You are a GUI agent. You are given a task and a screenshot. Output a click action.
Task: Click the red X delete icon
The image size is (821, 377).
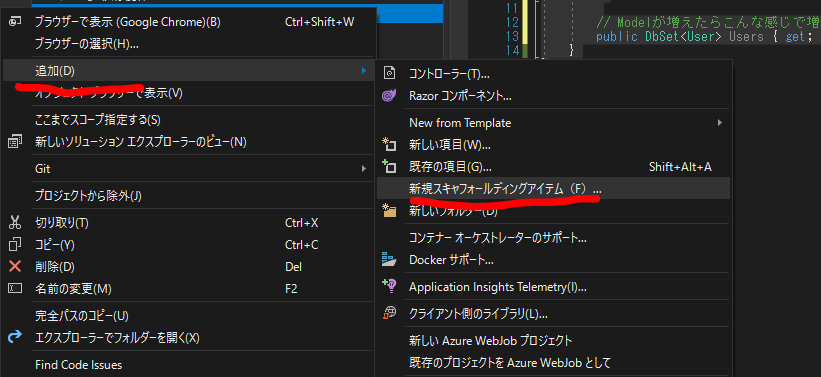tap(15, 267)
